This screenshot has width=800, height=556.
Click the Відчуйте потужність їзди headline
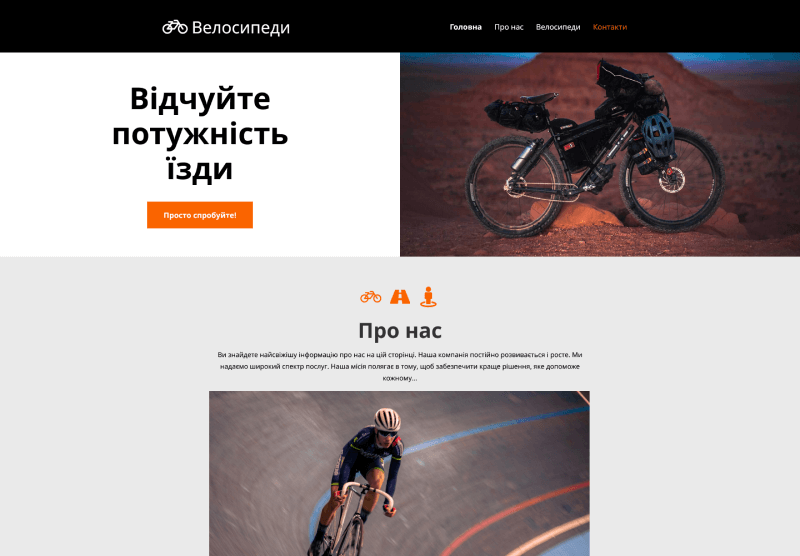coord(200,133)
